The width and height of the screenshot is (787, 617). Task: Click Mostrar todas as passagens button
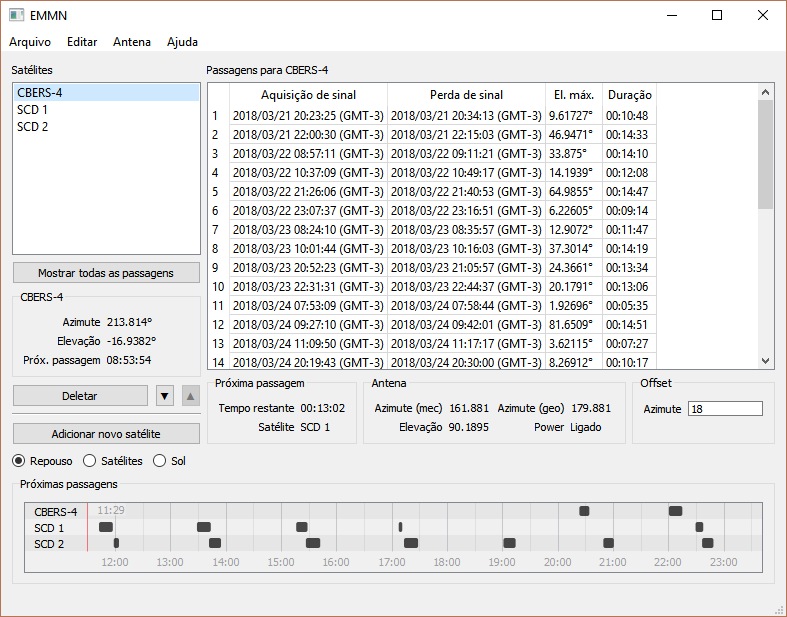(106, 273)
